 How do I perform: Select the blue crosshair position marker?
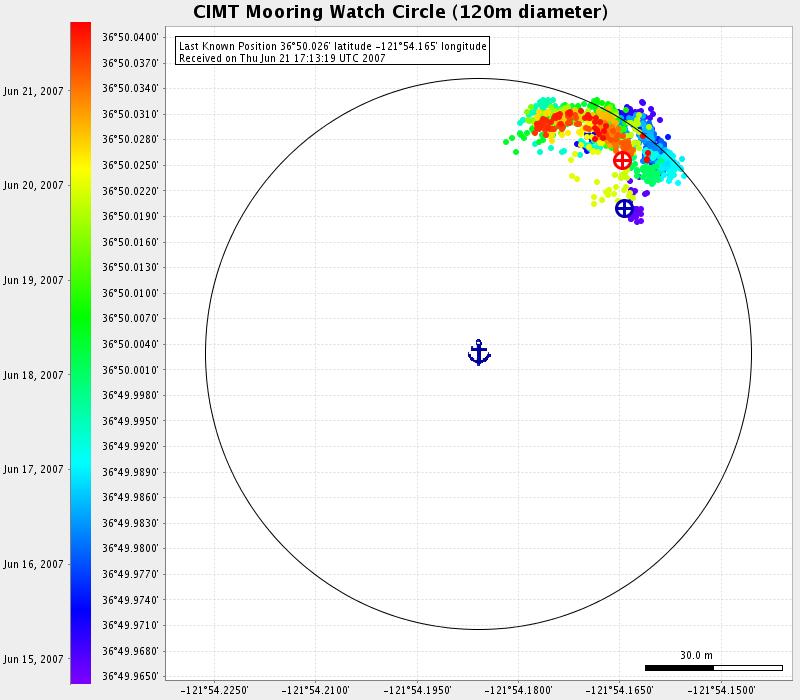tap(624, 208)
